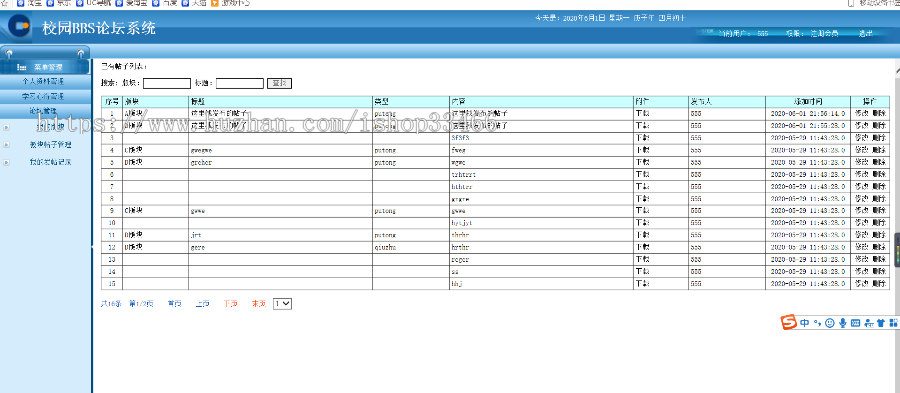Focus the 板块 search input field

167,84
